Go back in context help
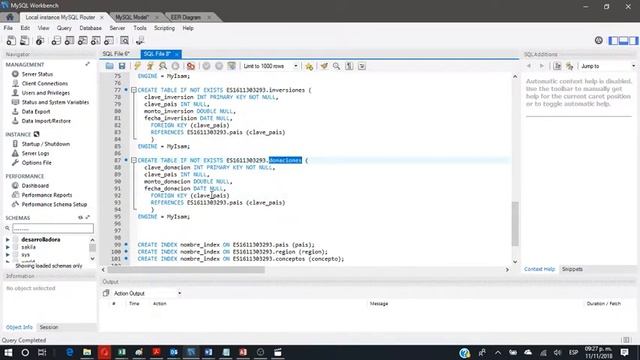640x360 pixels. pyautogui.click(x=529, y=66)
